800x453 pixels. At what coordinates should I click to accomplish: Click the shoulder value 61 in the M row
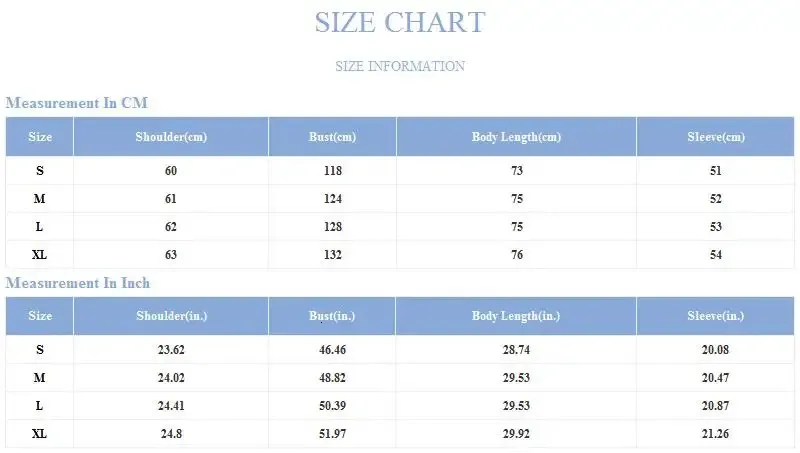click(171, 199)
